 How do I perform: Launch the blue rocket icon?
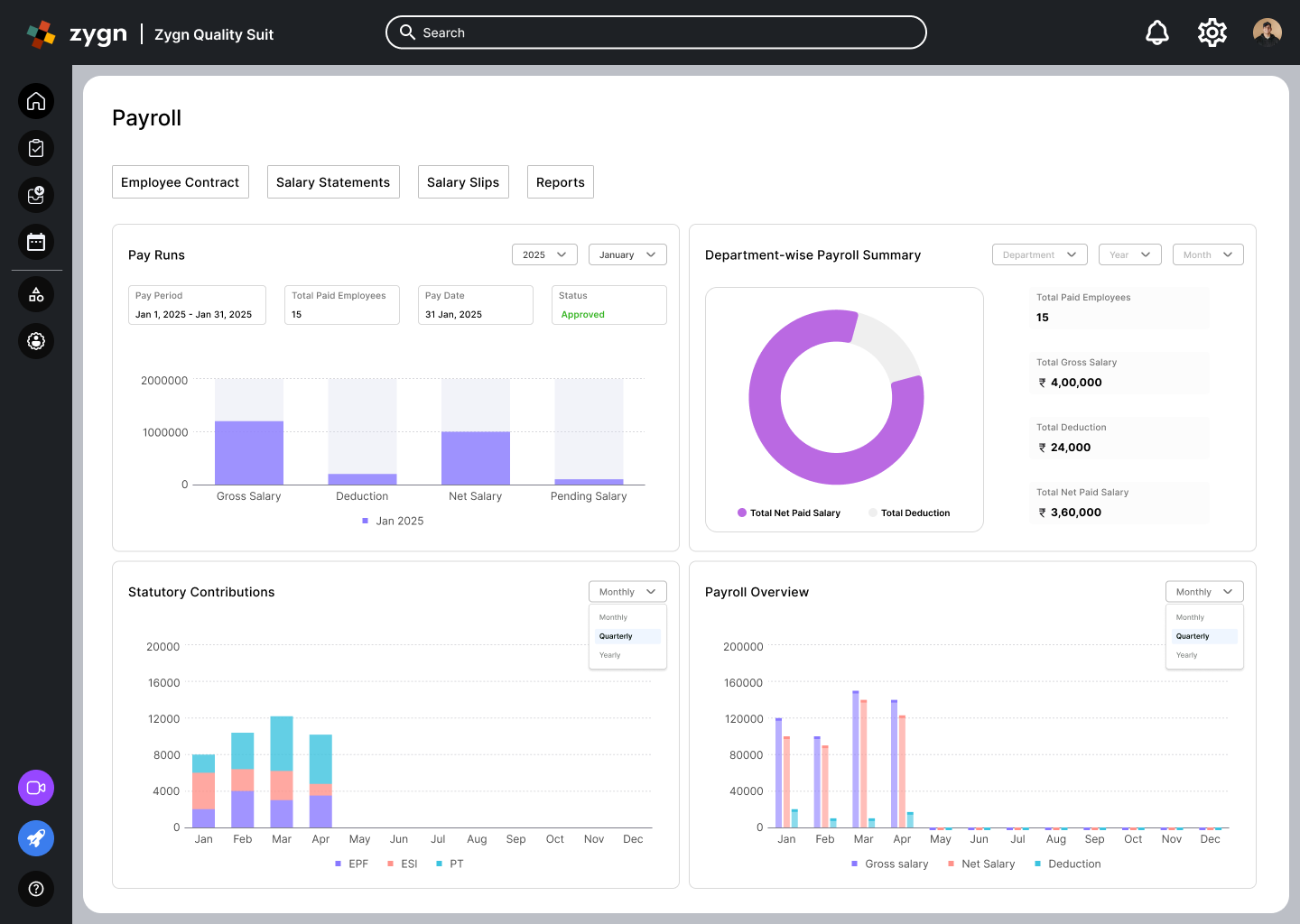click(x=36, y=838)
